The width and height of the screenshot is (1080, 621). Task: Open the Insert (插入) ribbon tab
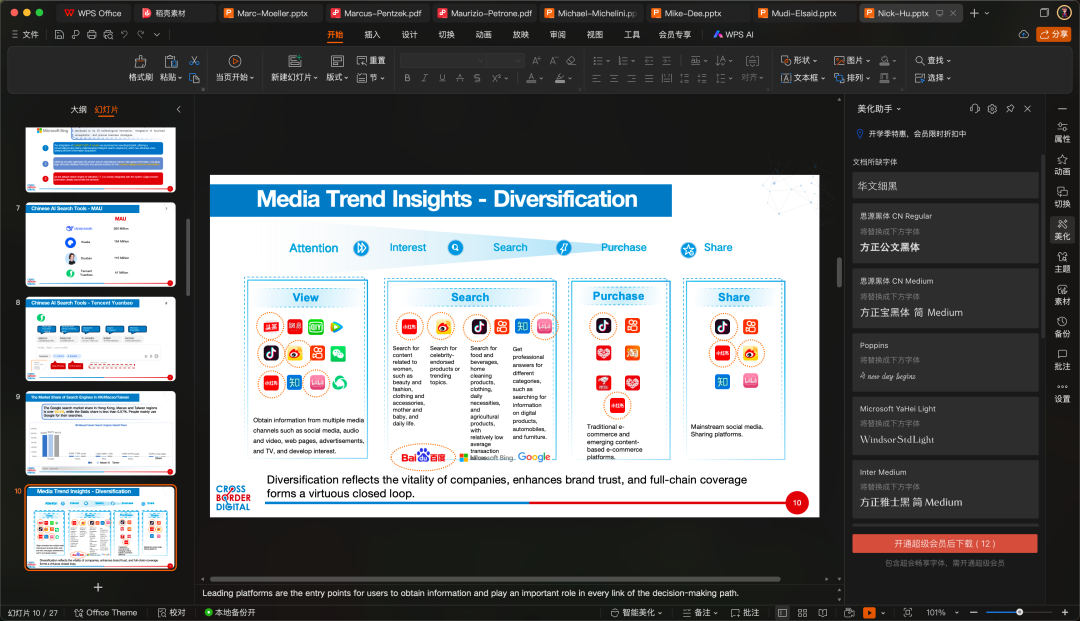tap(372, 34)
